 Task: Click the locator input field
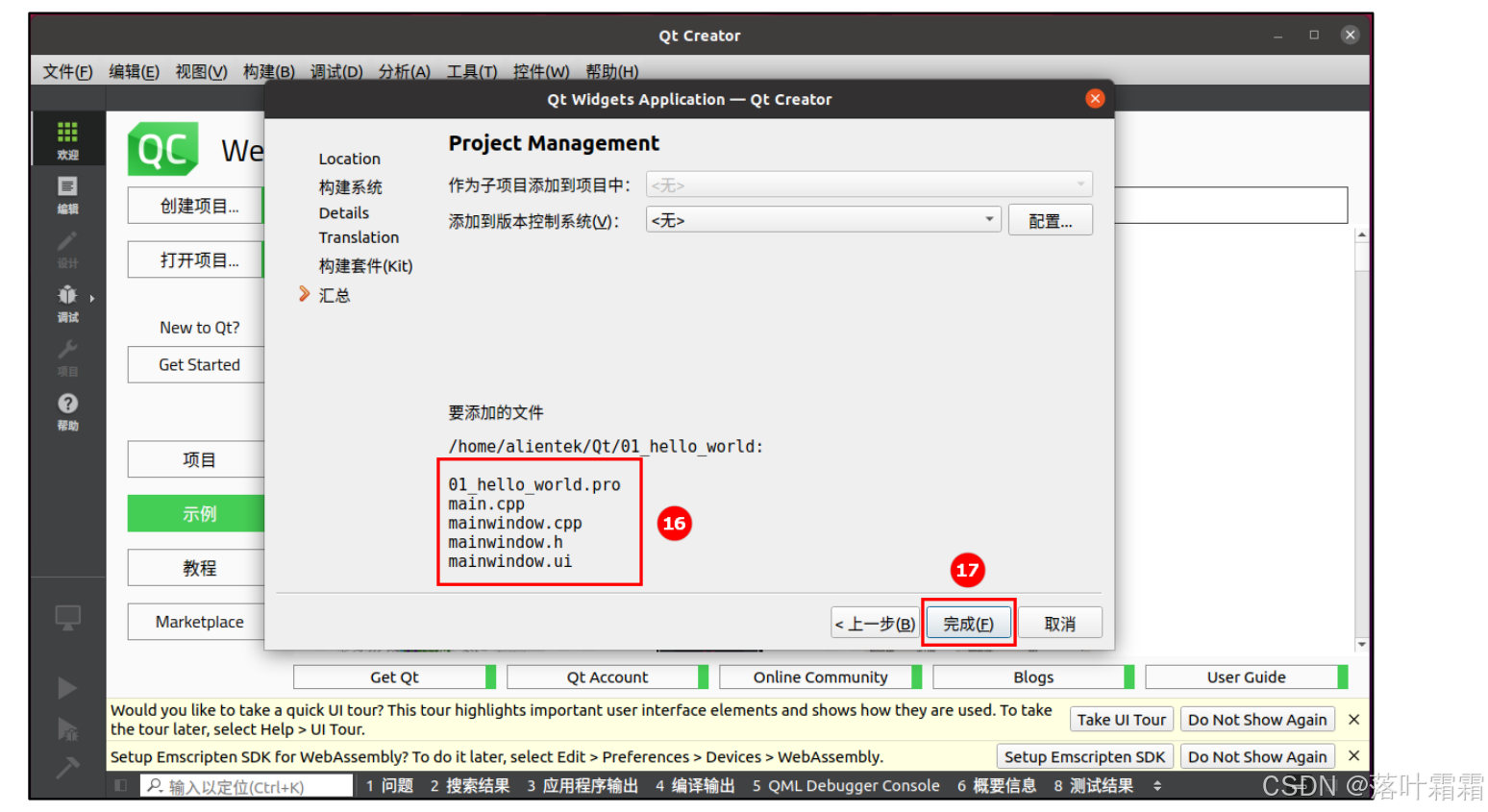coord(247,786)
